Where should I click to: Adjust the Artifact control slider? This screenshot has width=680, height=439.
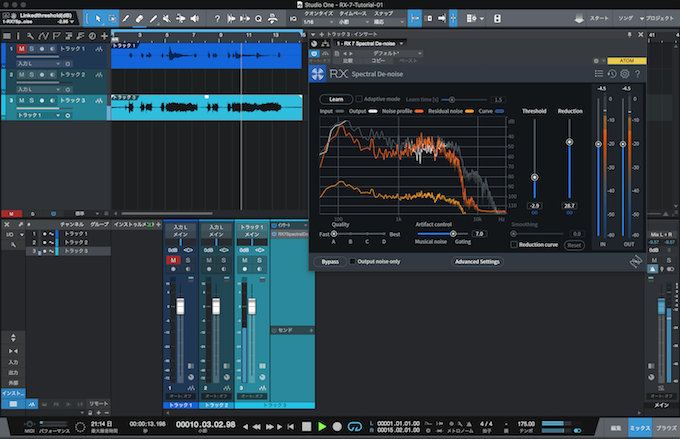click(453, 234)
